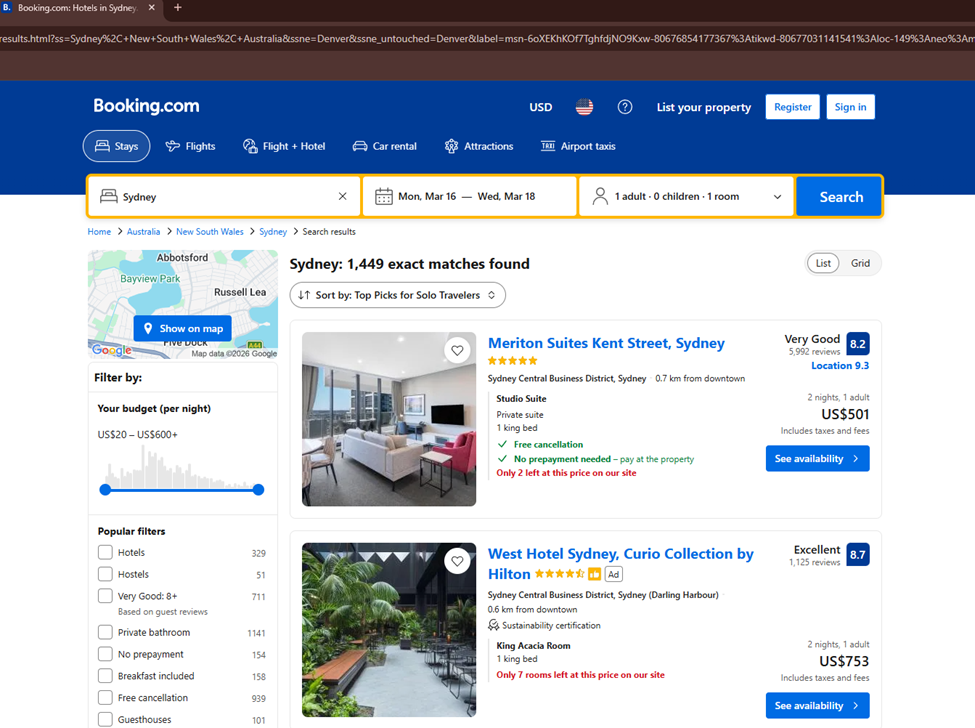Click the budget price histogram
Image resolution: width=975 pixels, height=728 pixels.
tap(180, 466)
